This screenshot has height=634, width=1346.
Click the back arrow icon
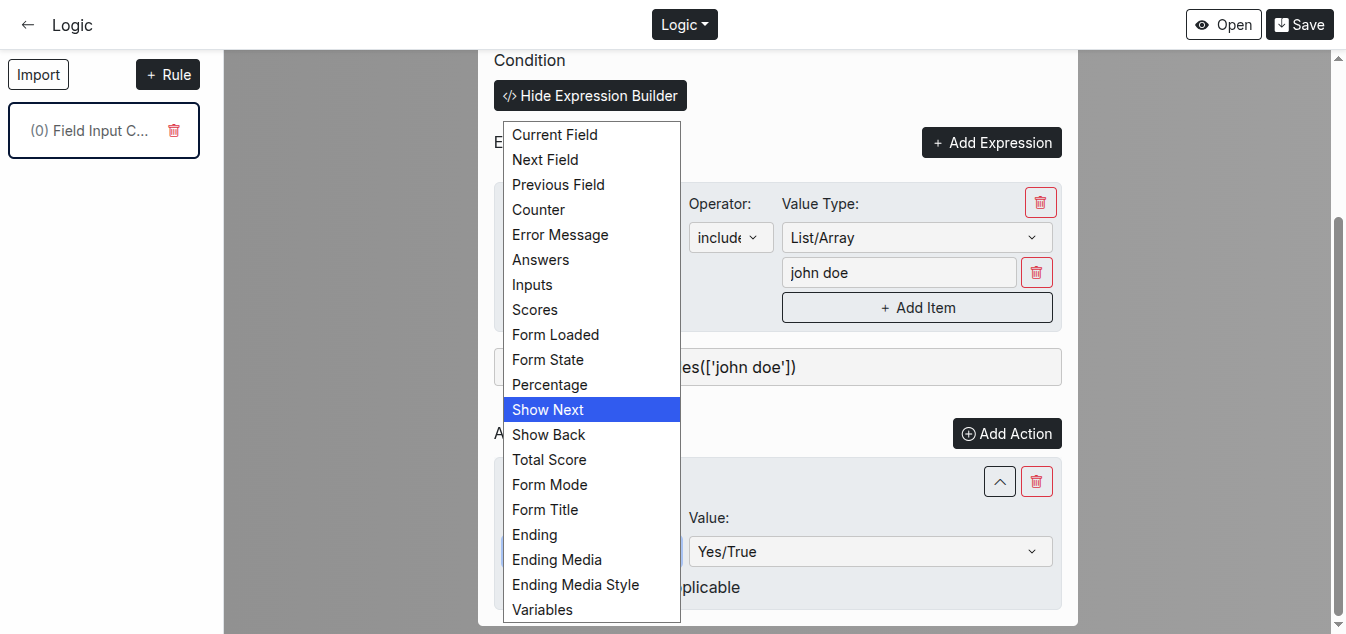(x=28, y=25)
